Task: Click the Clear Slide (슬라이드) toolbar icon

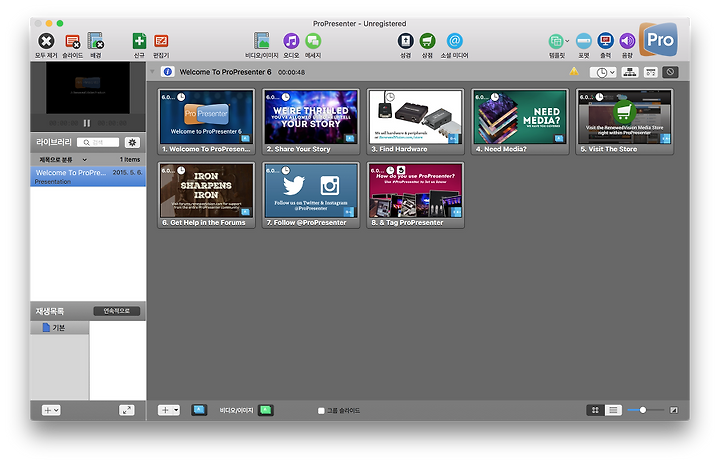Action: click(x=73, y=41)
